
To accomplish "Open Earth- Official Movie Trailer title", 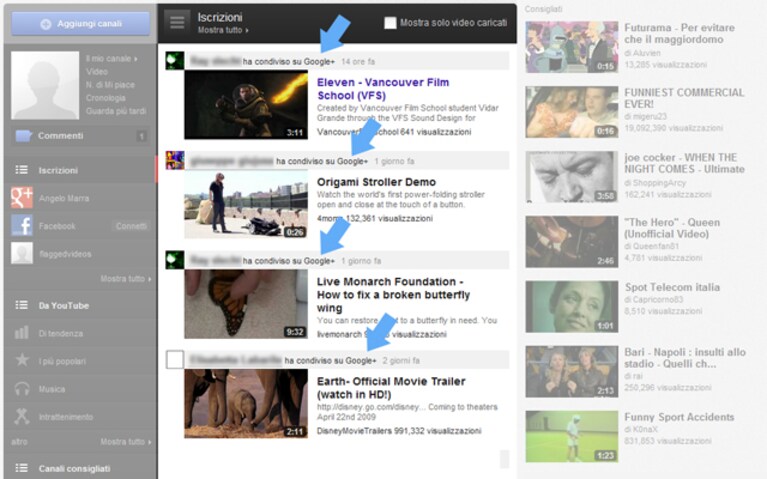I will tap(391, 388).
